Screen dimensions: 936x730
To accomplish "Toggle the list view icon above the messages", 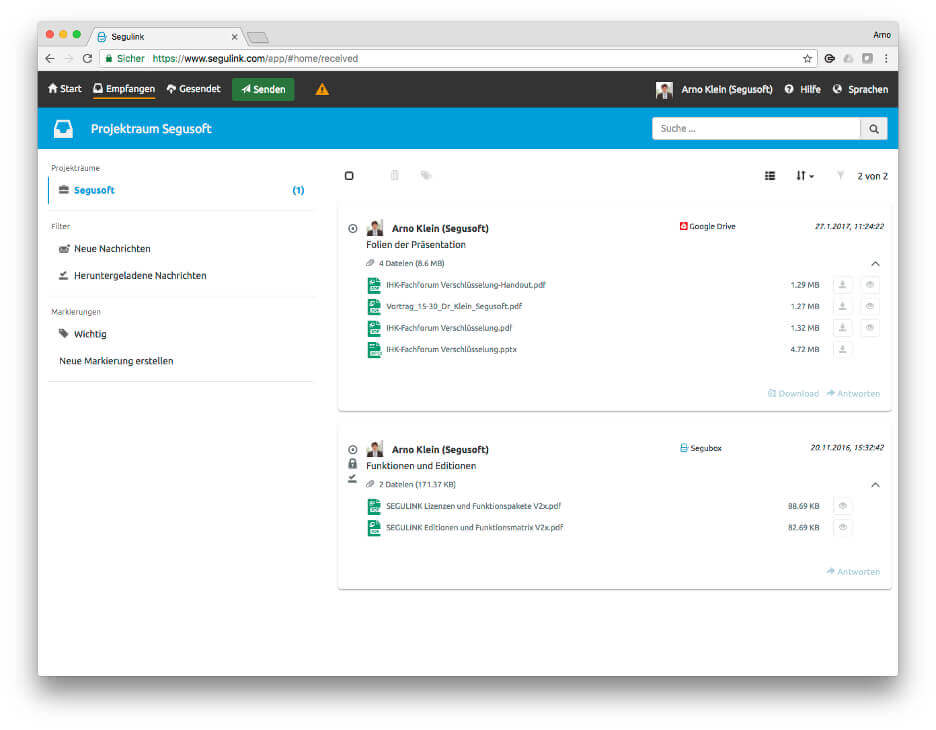I will coord(770,175).
